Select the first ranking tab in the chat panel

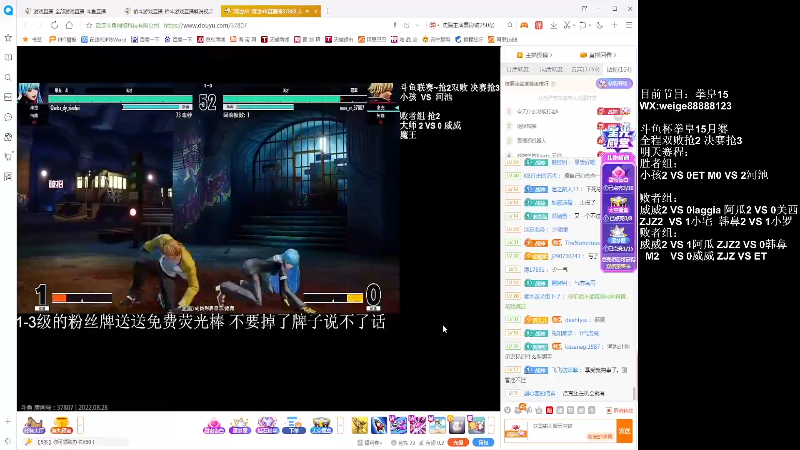517,69
